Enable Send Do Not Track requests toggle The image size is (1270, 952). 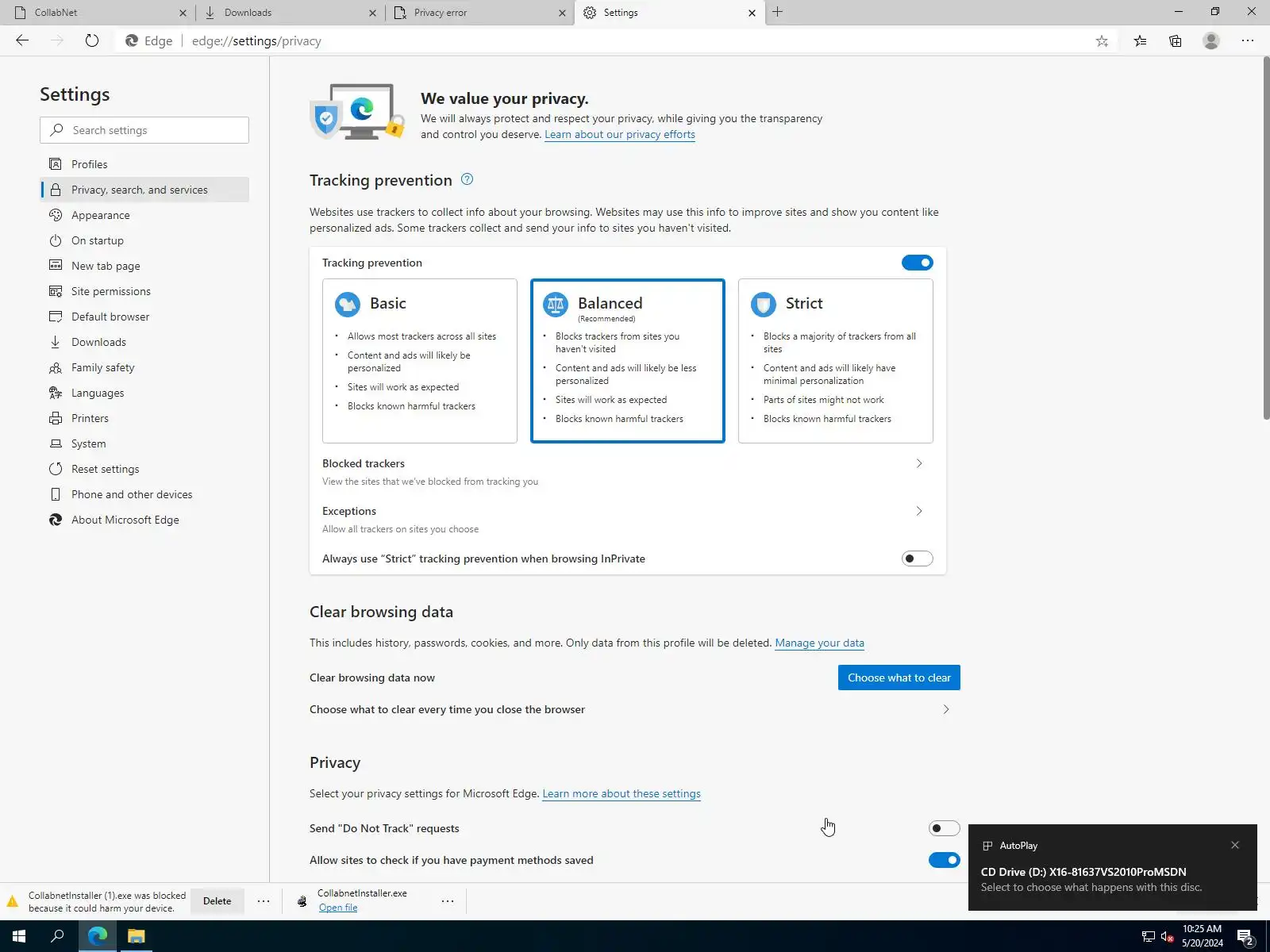click(944, 828)
